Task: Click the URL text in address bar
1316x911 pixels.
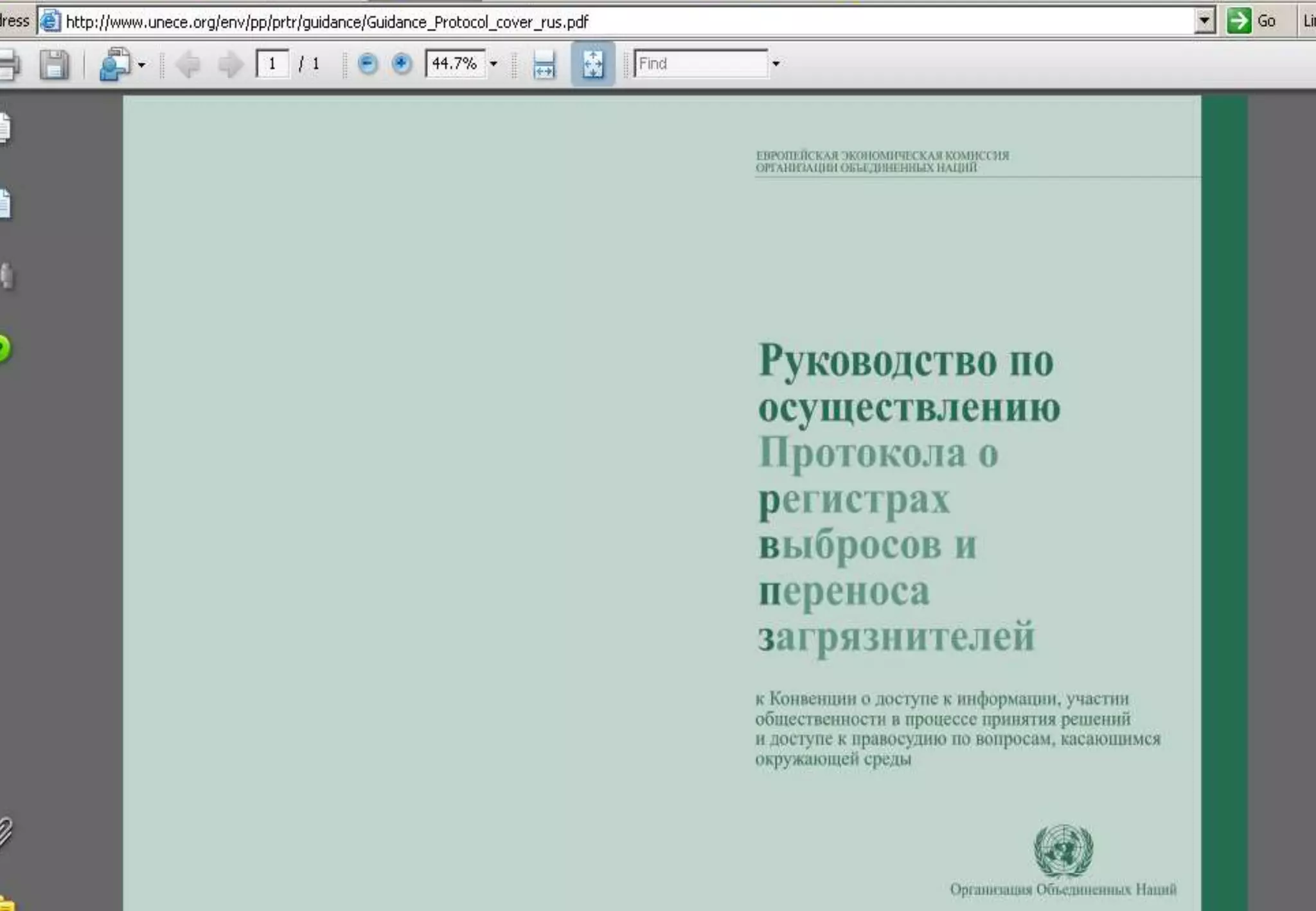Action: click(327, 22)
